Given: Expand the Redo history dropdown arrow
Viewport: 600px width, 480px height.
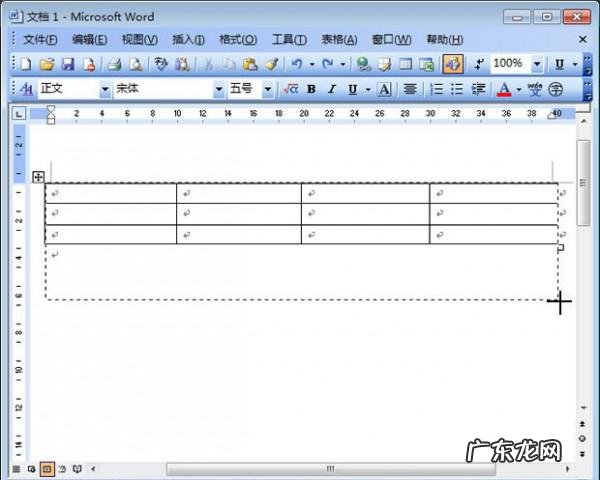Looking at the screenshot, I should coord(343,64).
